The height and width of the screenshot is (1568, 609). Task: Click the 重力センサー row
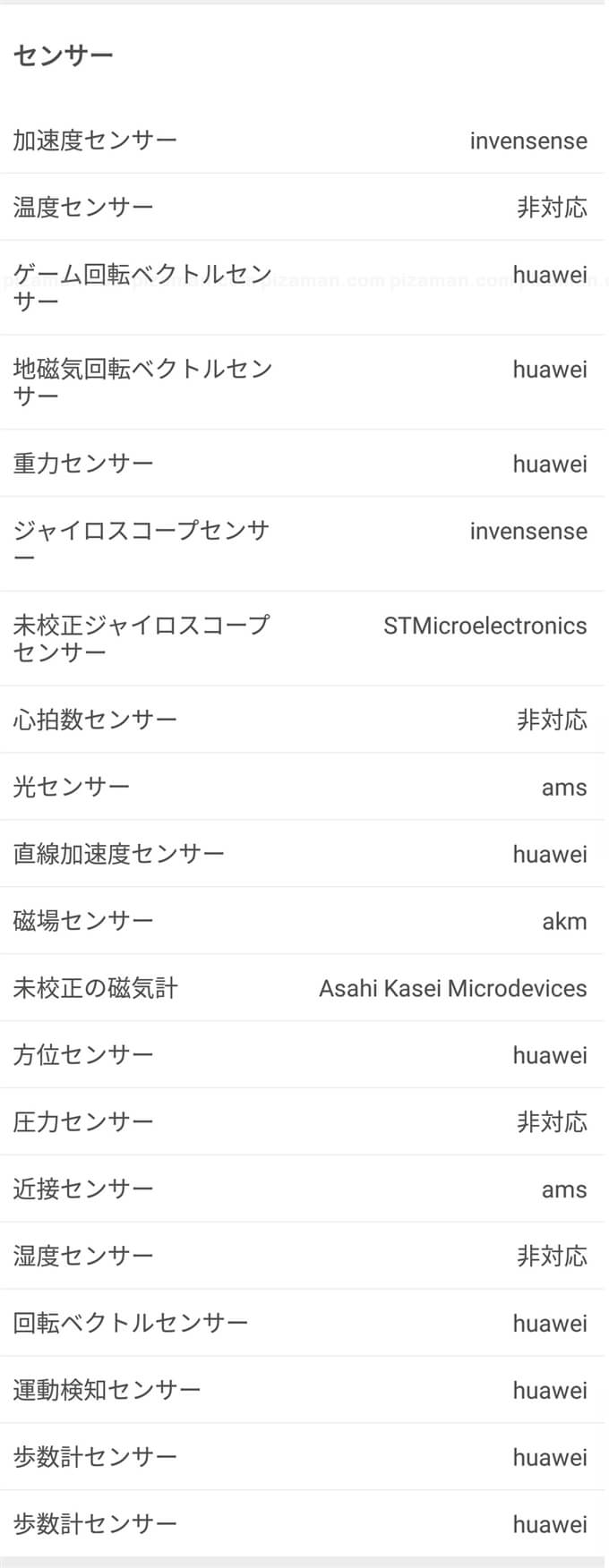point(83,464)
